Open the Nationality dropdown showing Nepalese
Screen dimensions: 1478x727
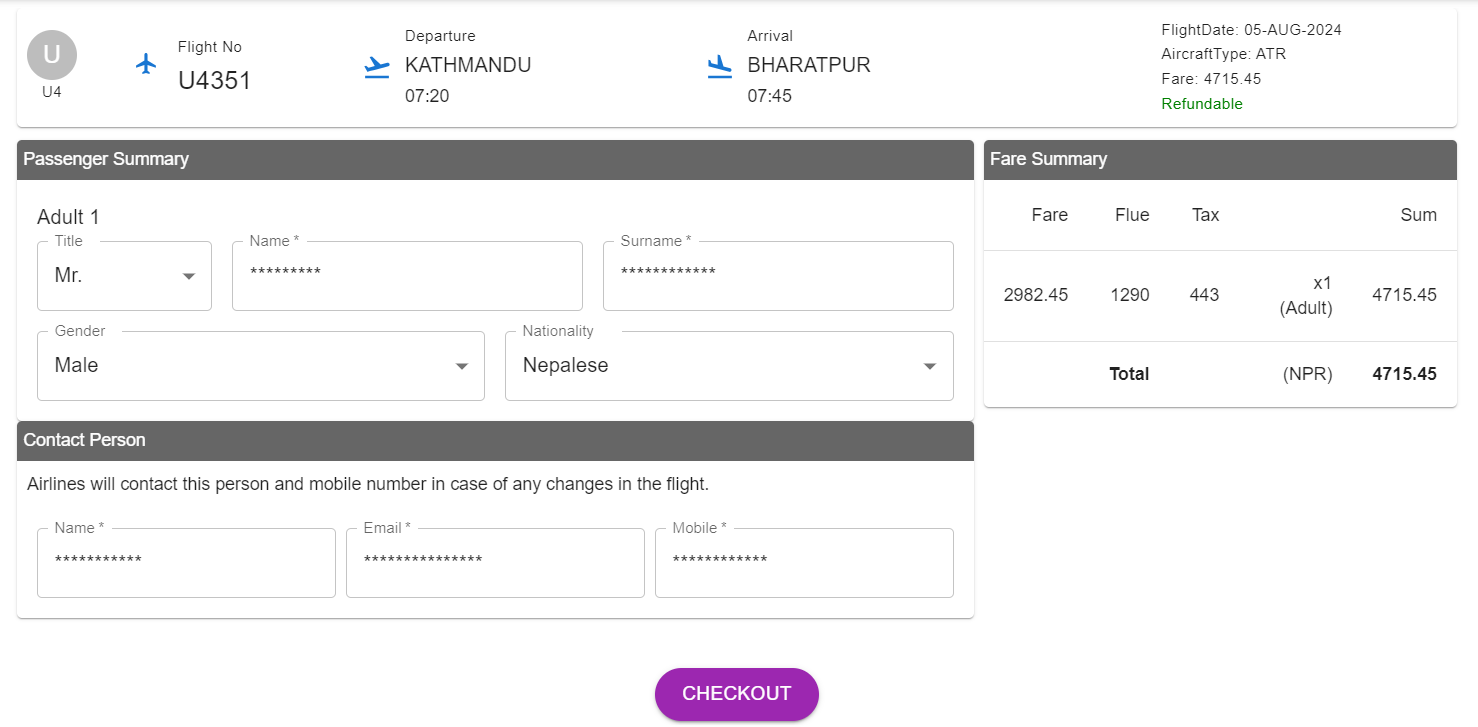coord(729,366)
